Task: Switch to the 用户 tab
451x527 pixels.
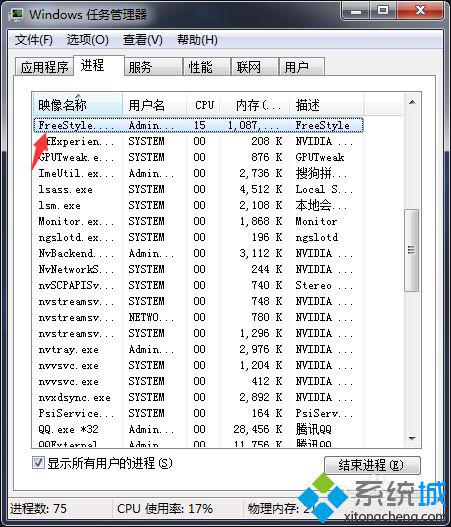Action: (302, 67)
